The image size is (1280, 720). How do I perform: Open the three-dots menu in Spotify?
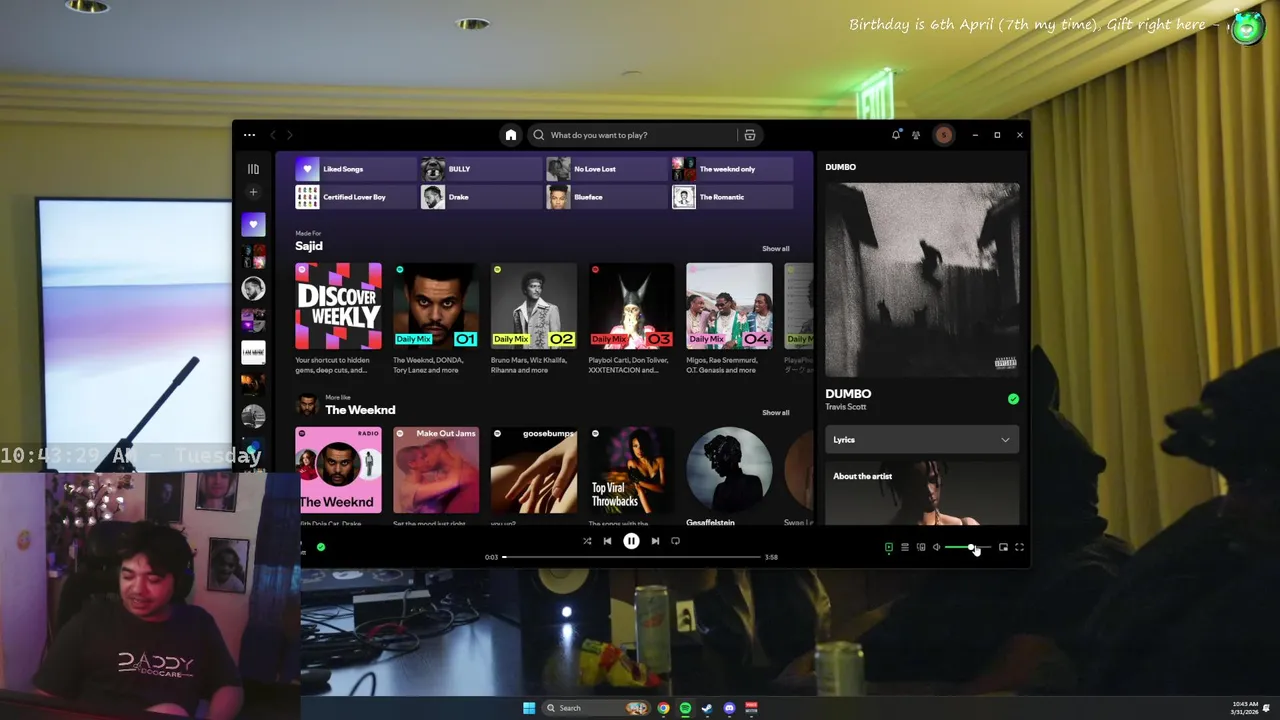point(249,135)
